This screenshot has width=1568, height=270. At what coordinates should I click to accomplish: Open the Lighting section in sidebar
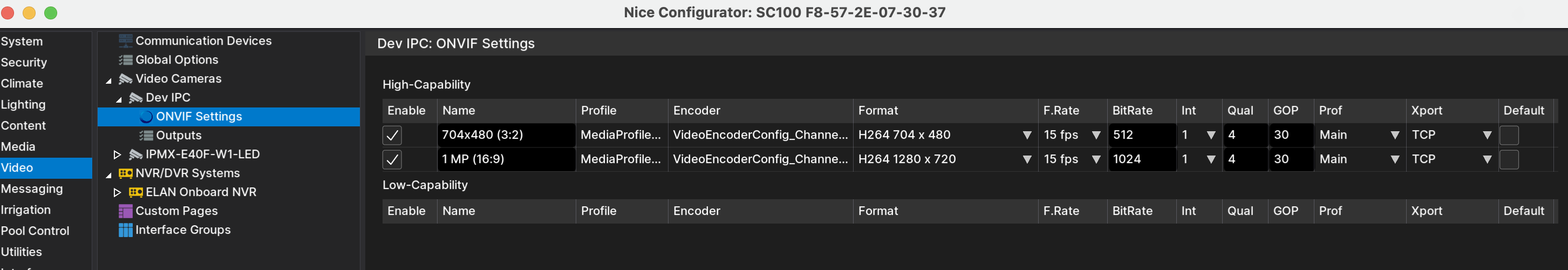[23, 105]
